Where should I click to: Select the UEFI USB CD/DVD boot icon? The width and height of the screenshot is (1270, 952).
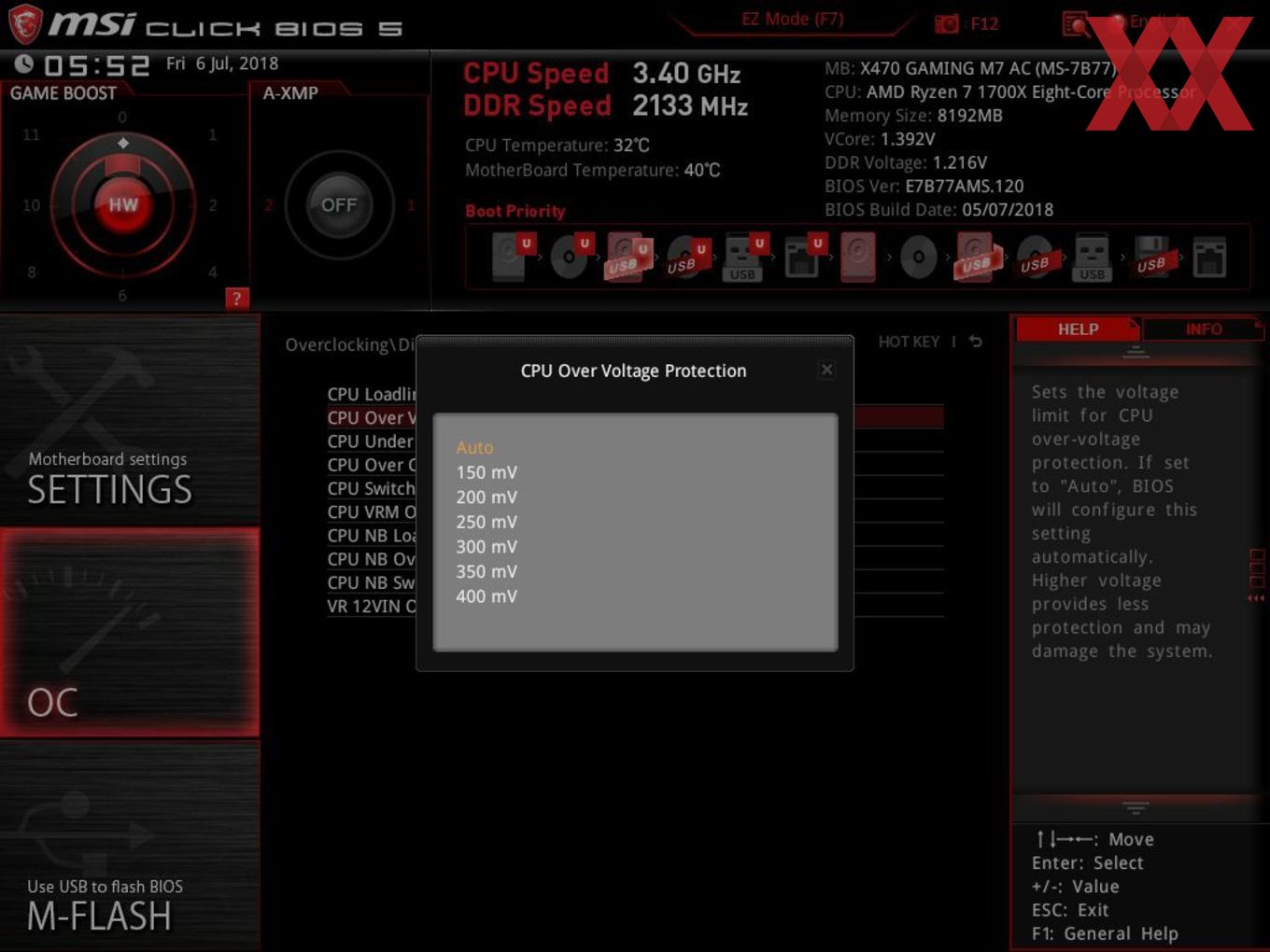click(686, 257)
